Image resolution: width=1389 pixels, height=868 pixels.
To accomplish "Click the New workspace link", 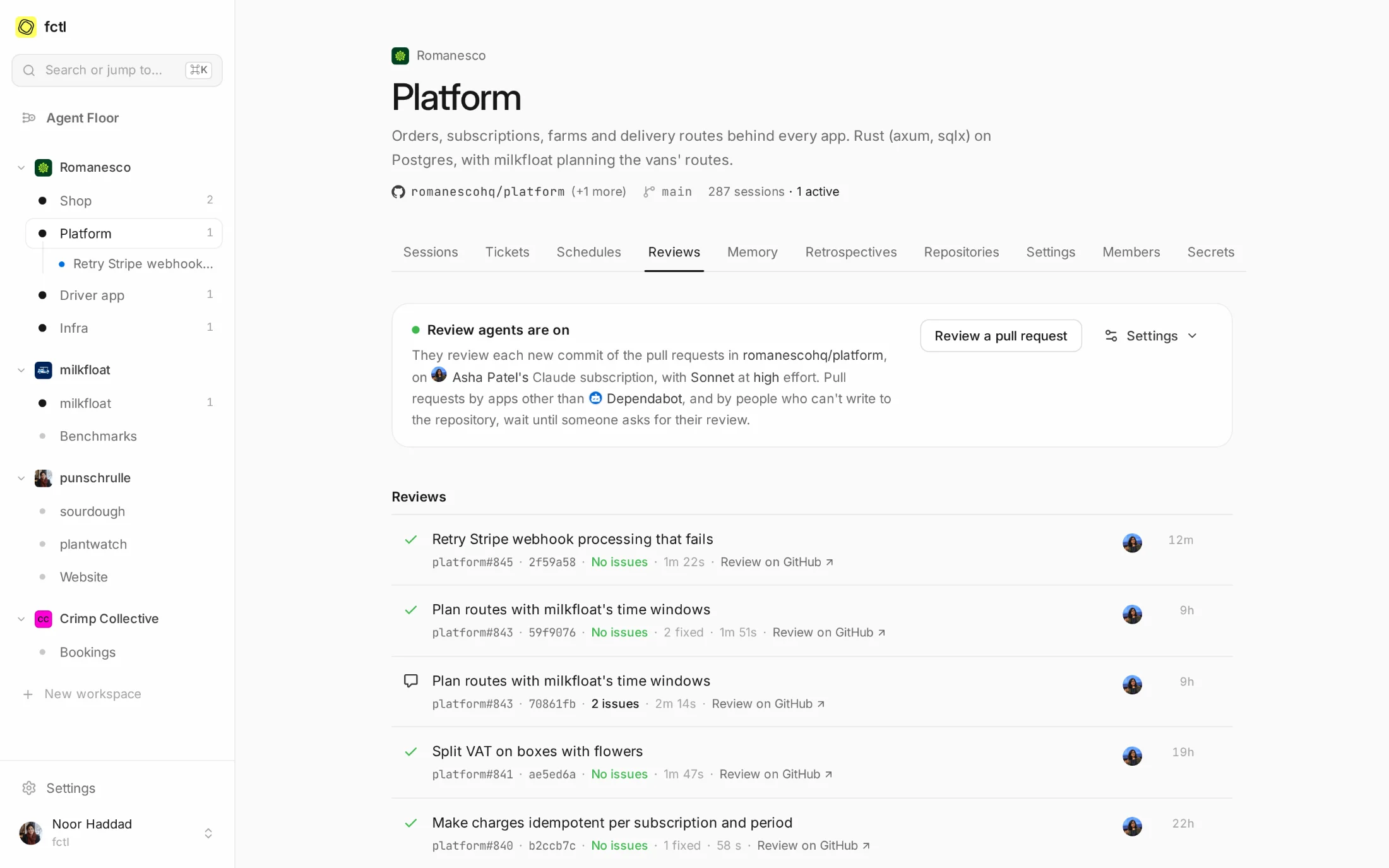I will pyautogui.click(x=93, y=694).
